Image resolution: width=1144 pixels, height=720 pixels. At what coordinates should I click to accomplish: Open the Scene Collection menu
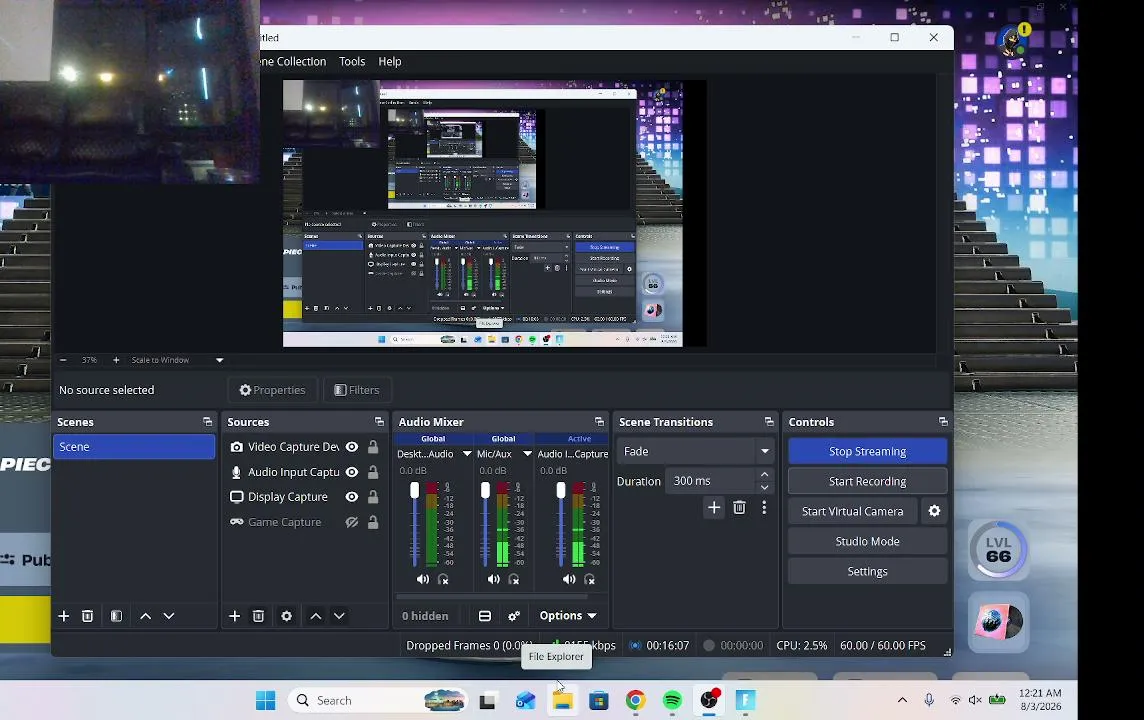point(293,61)
